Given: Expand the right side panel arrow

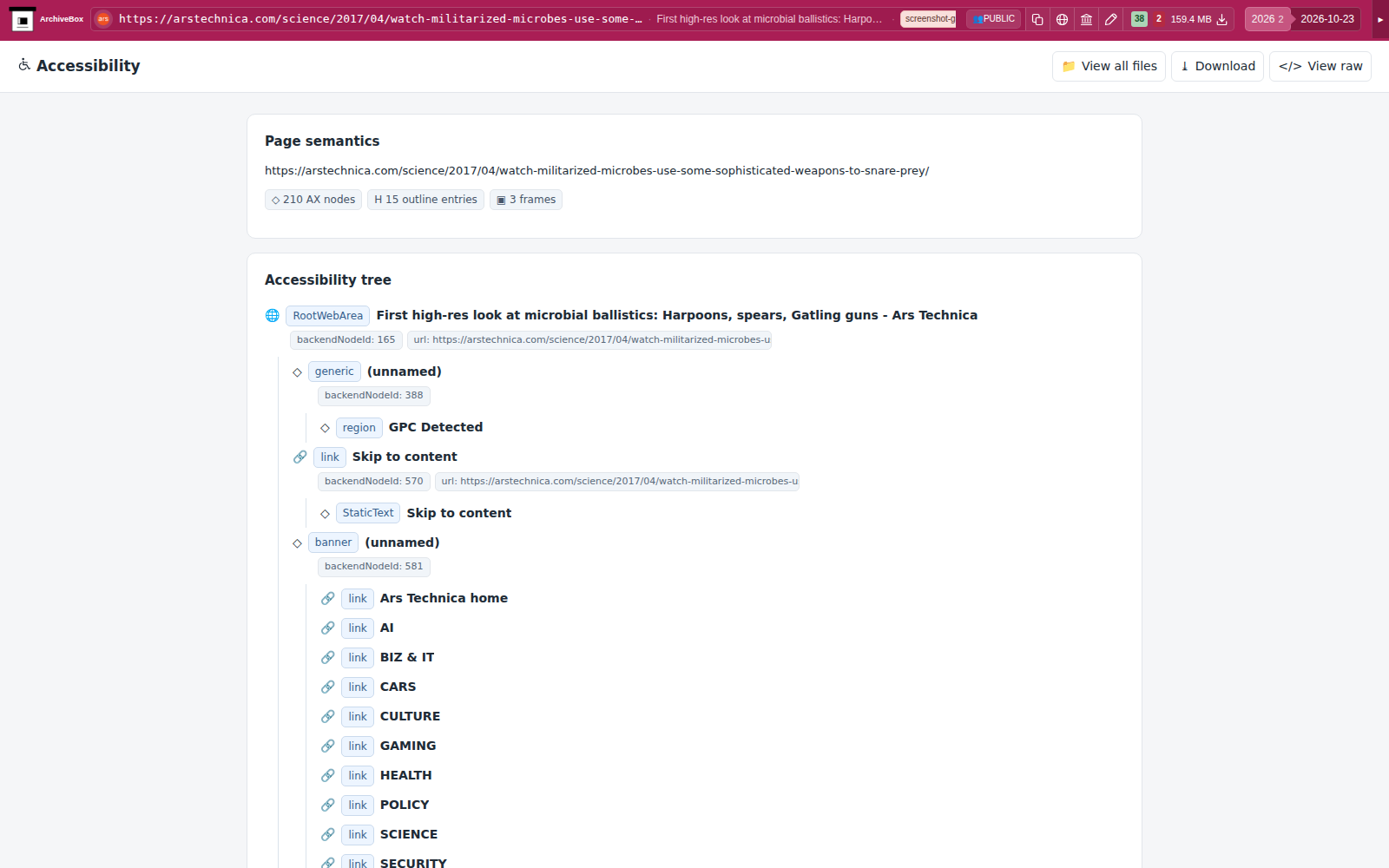Looking at the screenshot, I should click(x=1380, y=19).
